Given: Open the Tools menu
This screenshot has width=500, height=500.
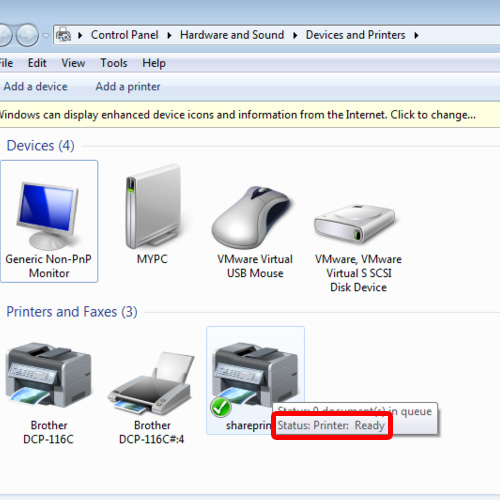Looking at the screenshot, I should click(x=114, y=63).
